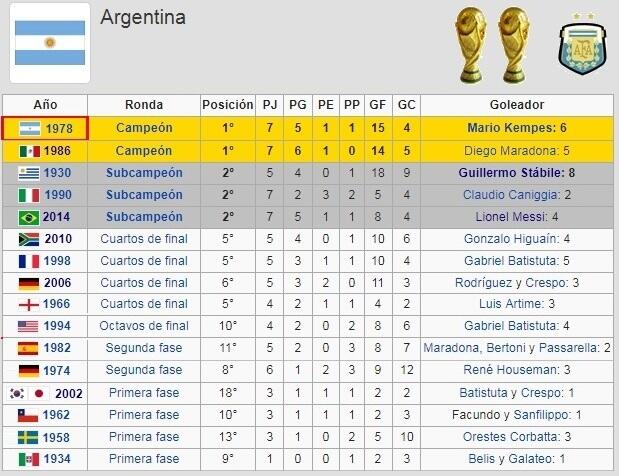Click the Sweden flag beside 1958

pos(29,437)
